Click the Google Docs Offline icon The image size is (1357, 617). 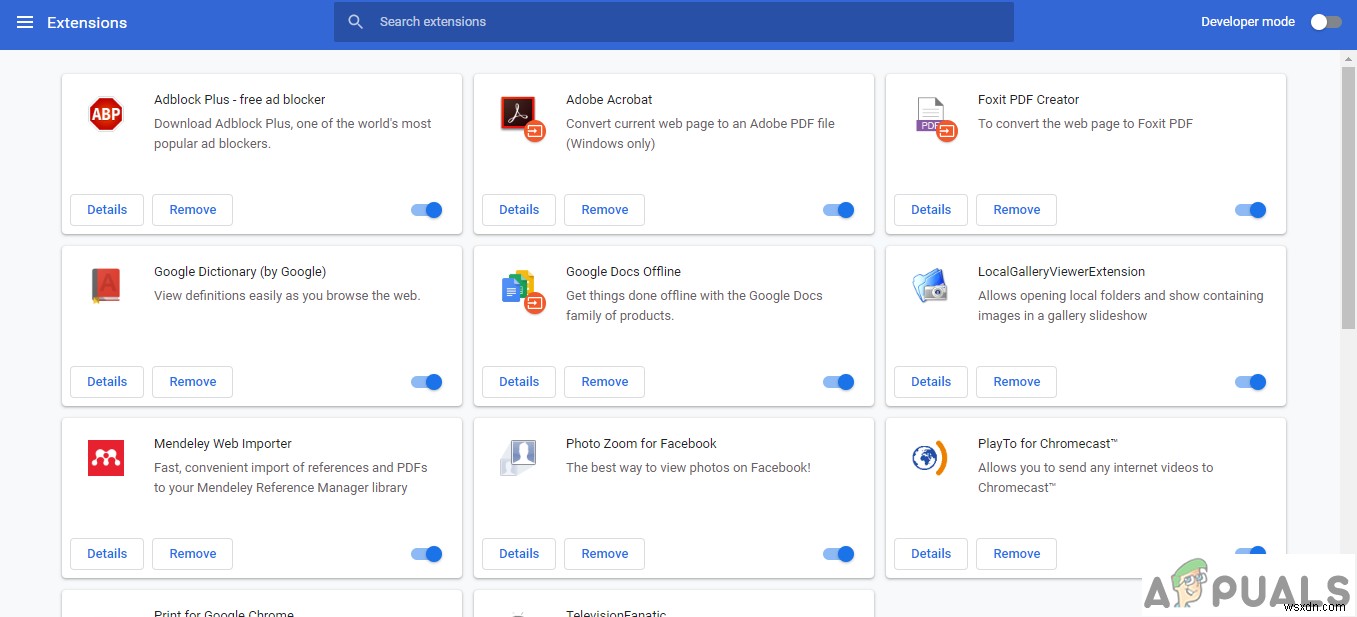click(x=520, y=289)
